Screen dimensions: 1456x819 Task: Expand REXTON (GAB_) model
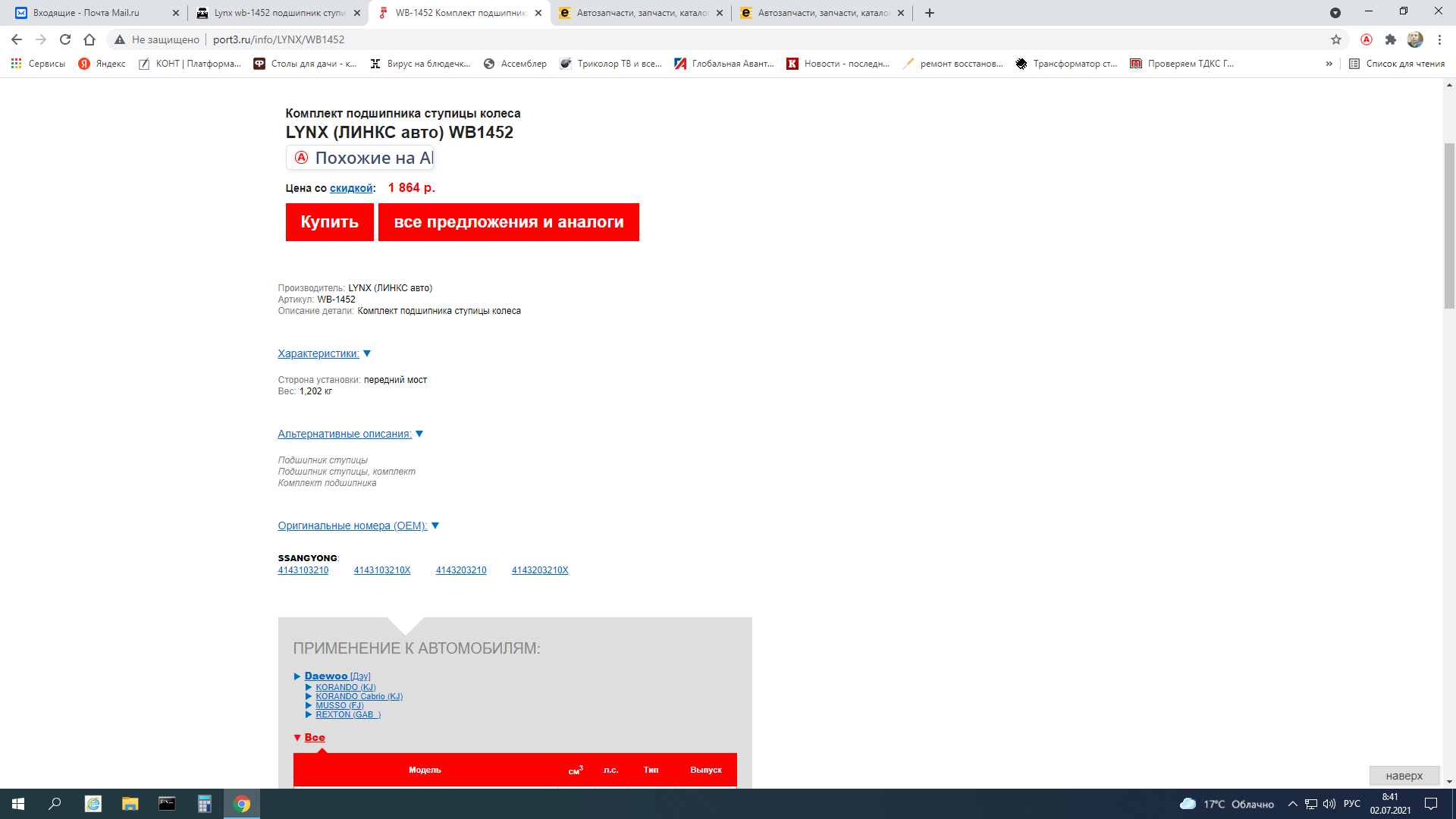[x=347, y=714]
